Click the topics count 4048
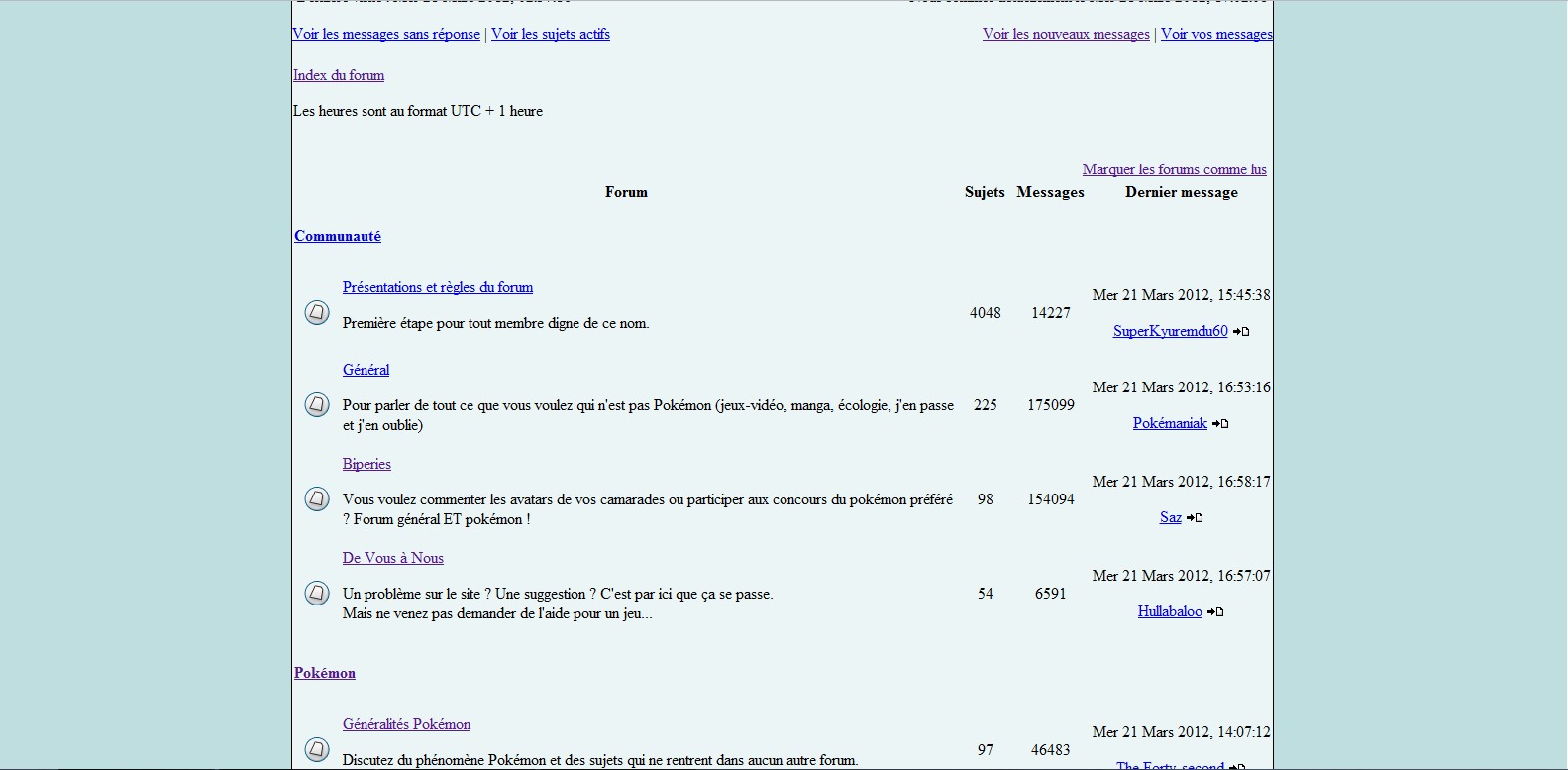The image size is (1568, 770). (986, 313)
